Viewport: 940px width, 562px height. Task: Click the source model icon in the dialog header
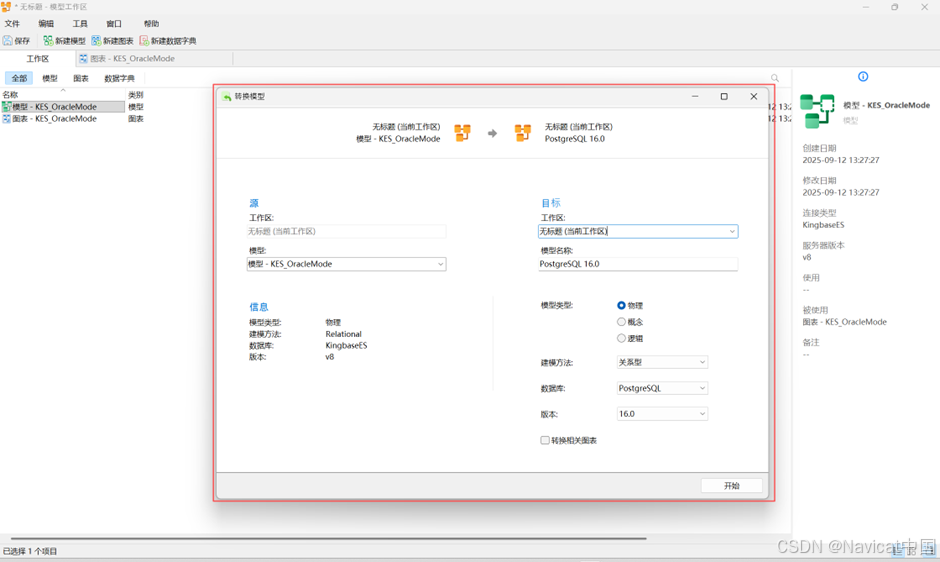(462, 133)
